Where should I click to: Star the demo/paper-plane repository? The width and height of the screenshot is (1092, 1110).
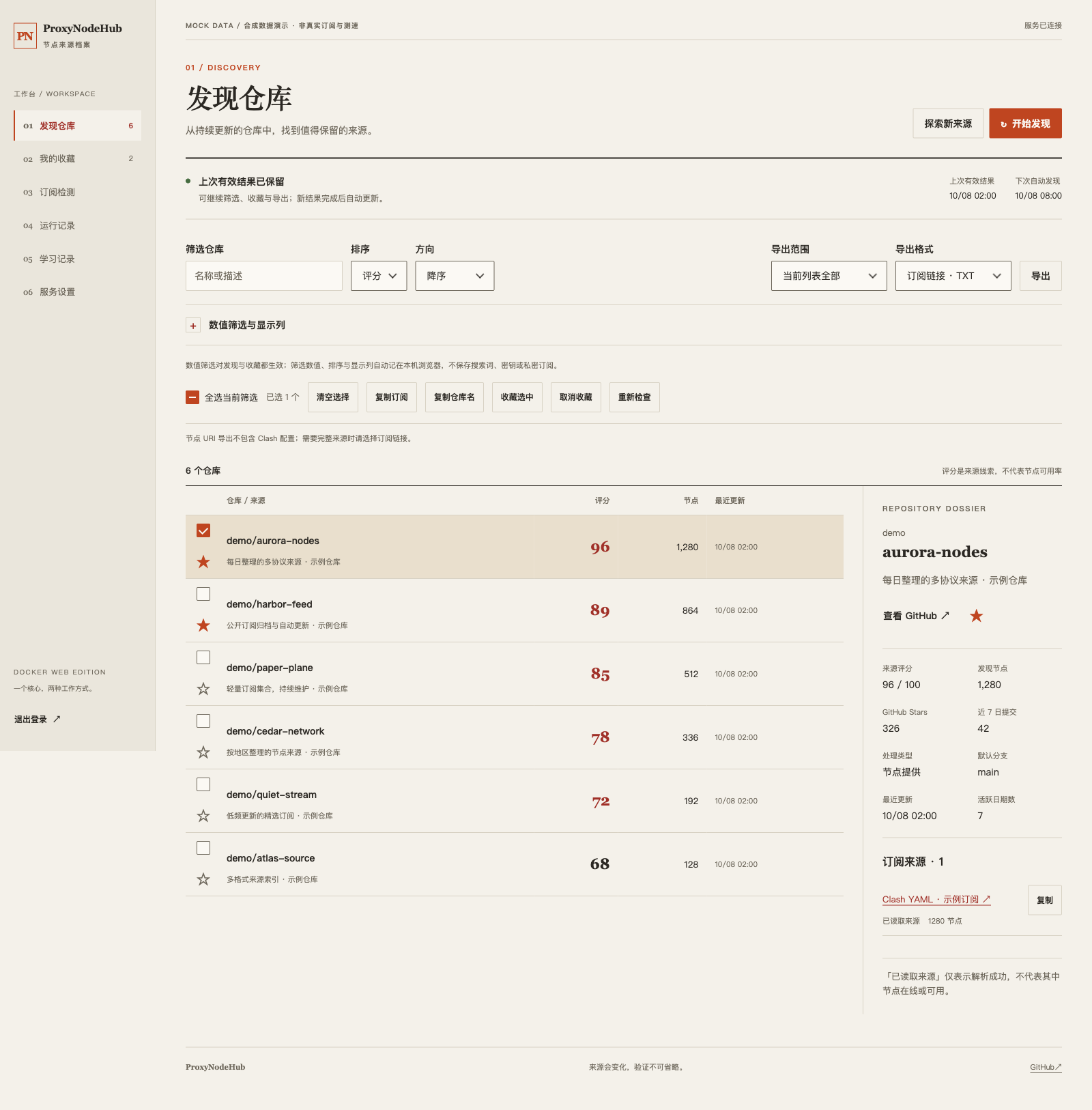tap(203, 689)
